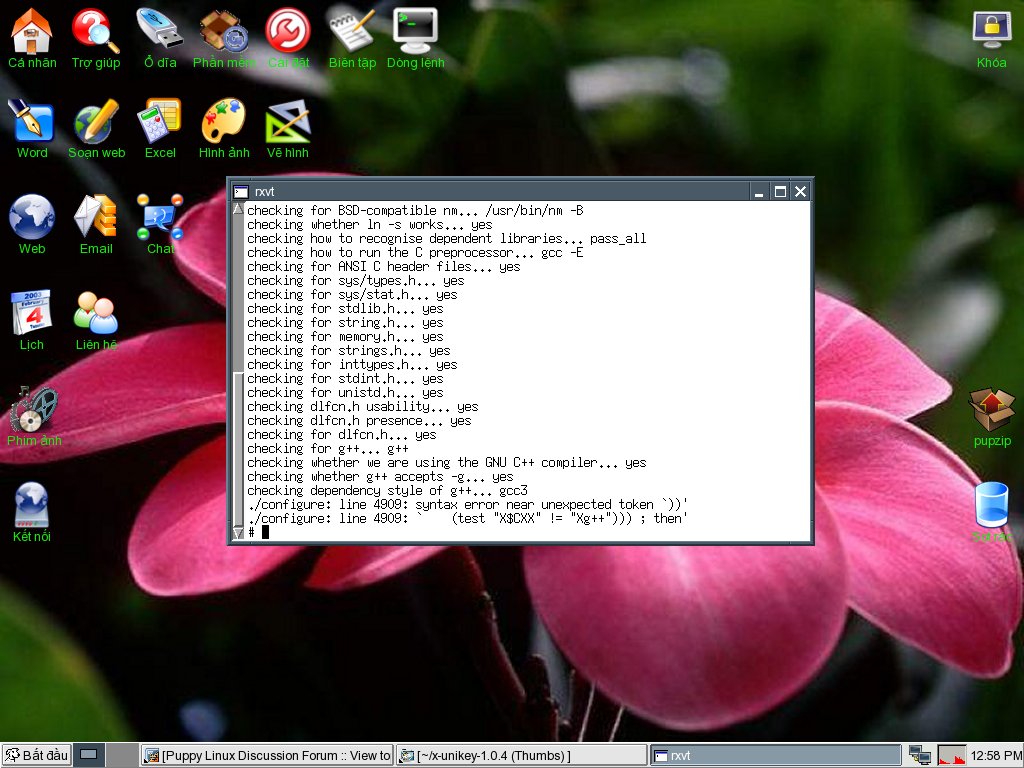Close the rxvt terminal window
This screenshot has width=1024, height=768.
tap(801, 191)
